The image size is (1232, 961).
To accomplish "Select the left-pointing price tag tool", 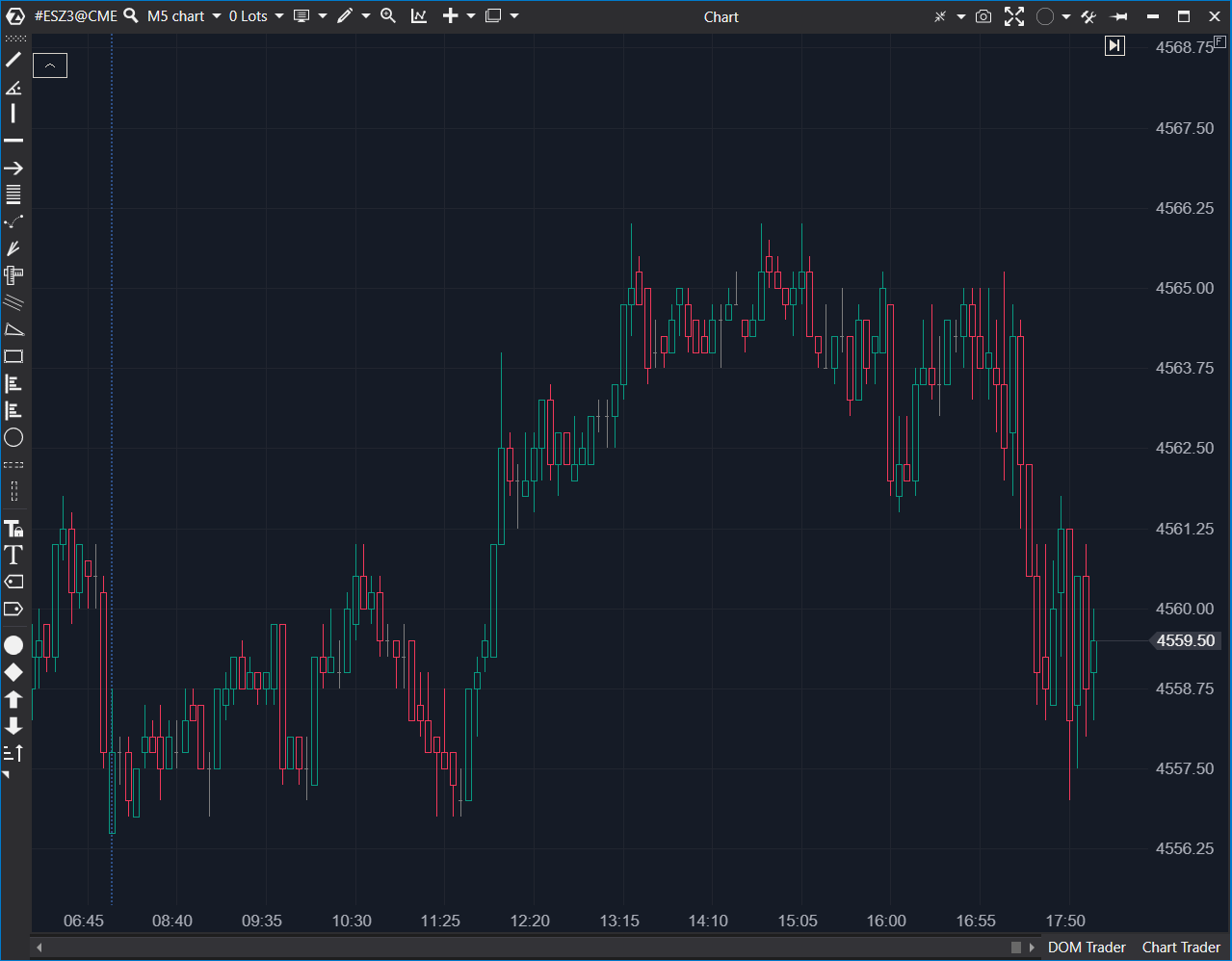I will point(13,582).
